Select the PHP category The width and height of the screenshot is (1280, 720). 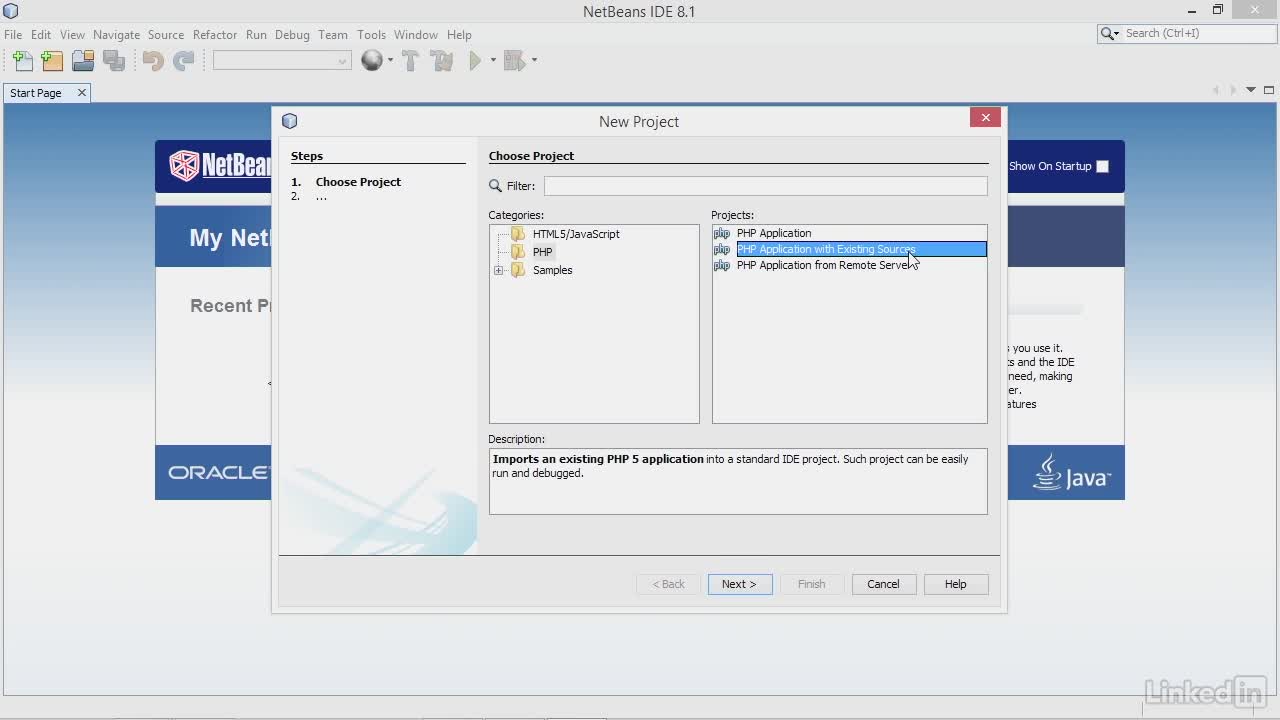point(542,252)
